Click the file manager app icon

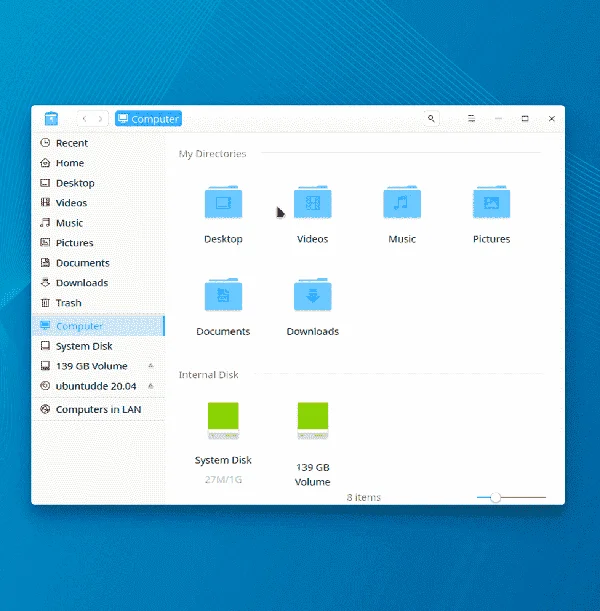(x=51, y=118)
